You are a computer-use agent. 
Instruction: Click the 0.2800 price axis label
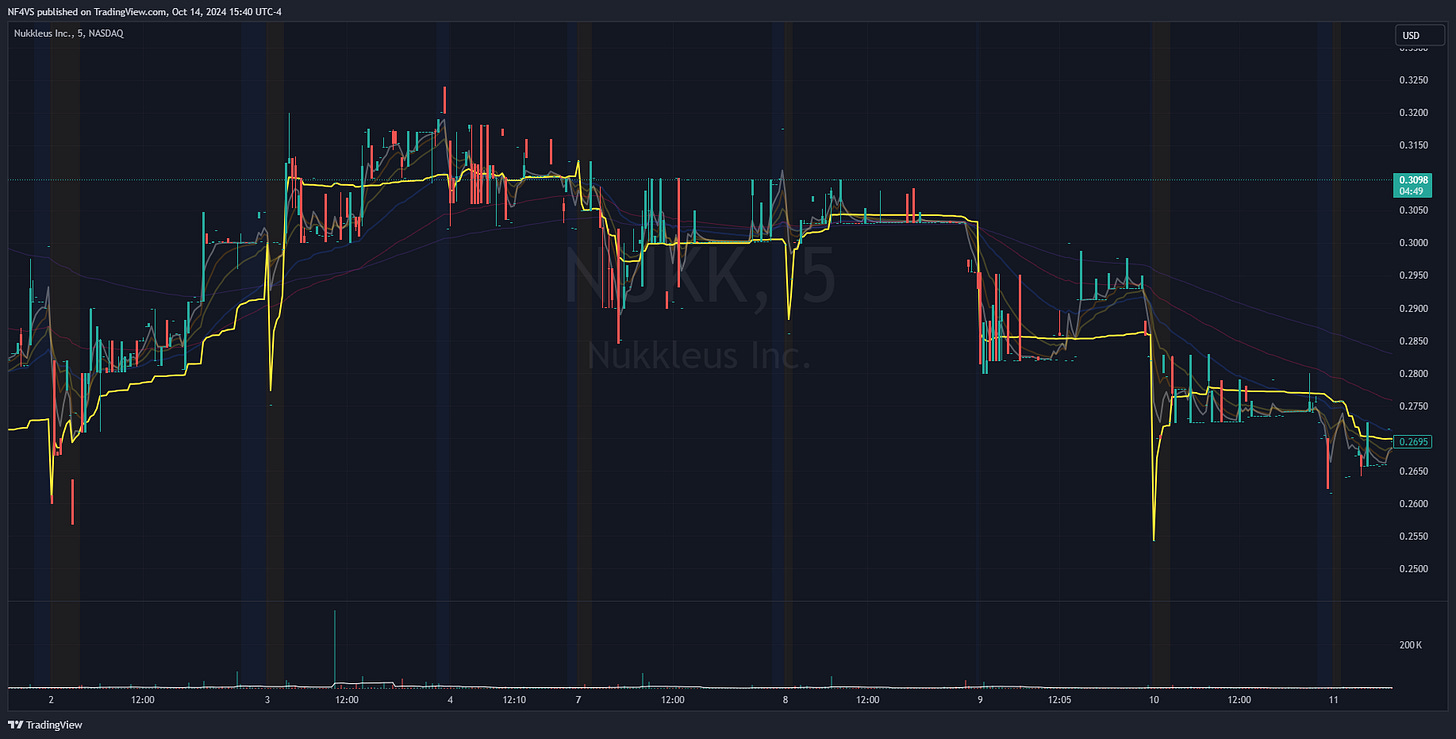1414,373
